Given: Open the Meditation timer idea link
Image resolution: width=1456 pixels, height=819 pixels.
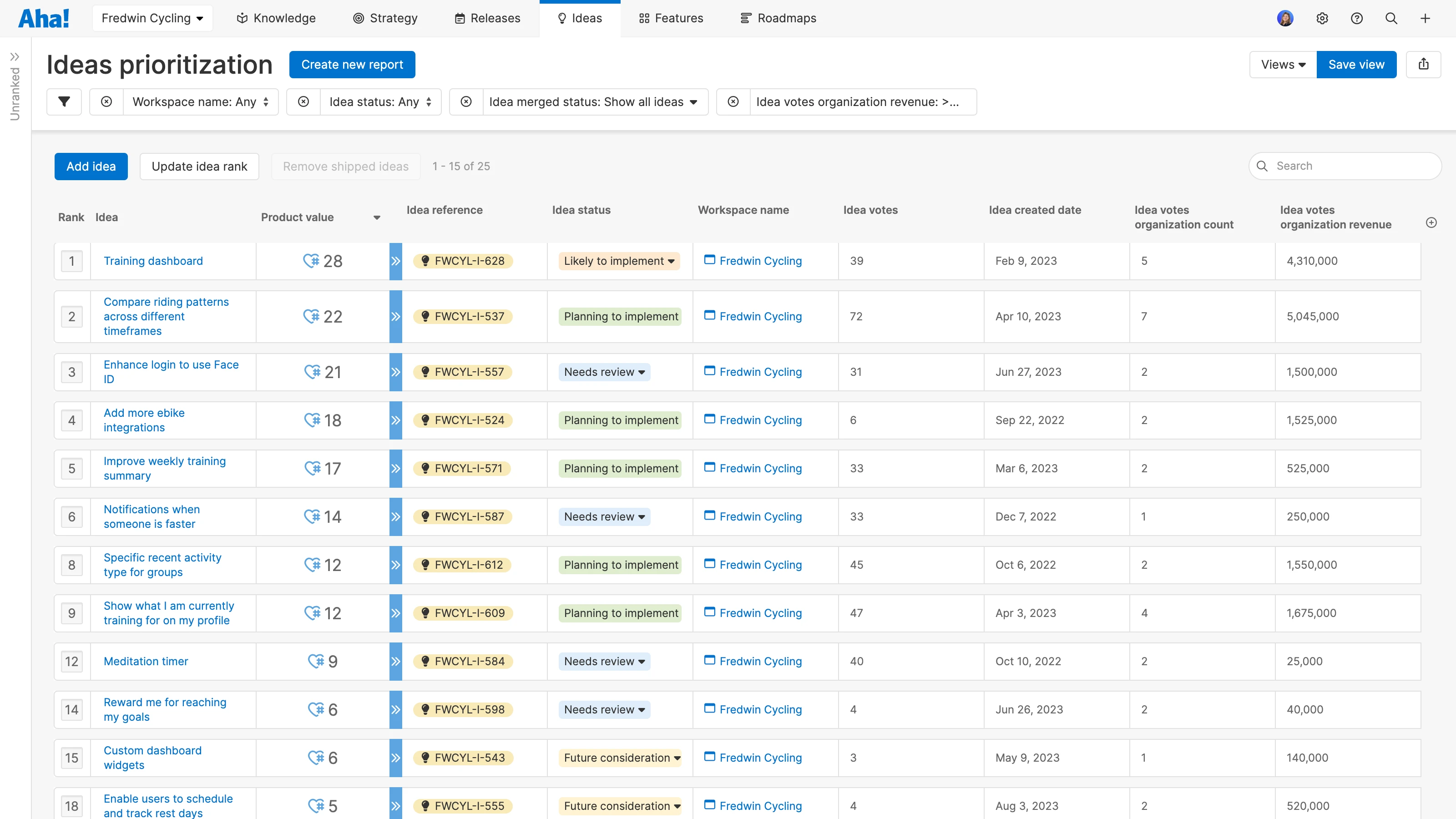Looking at the screenshot, I should click(x=145, y=661).
